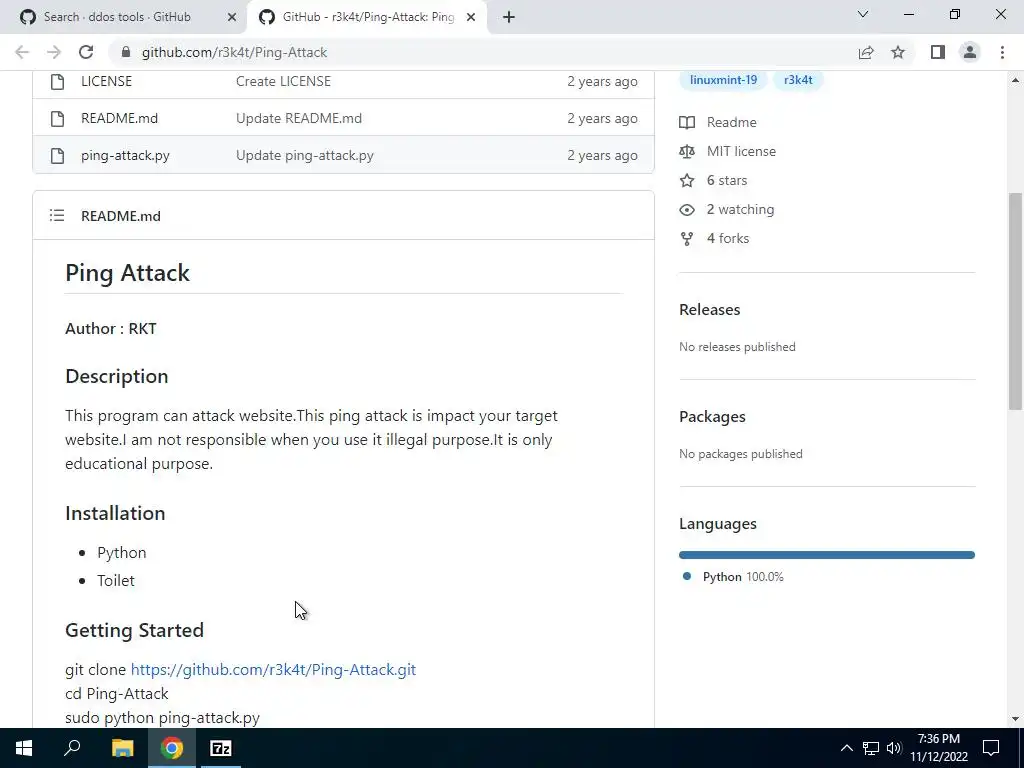1024x768 pixels.
Task: Show hidden system tray icons chevron
Action: 846,748
